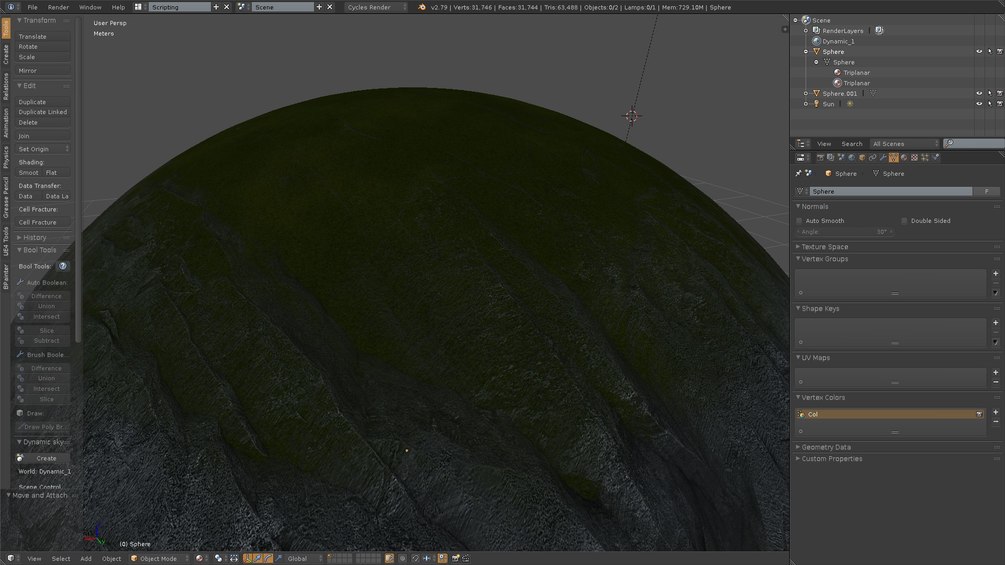Viewport: 1005px width, 565px height.
Task: Open the object properties cube icon
Action: click(862, 158)
